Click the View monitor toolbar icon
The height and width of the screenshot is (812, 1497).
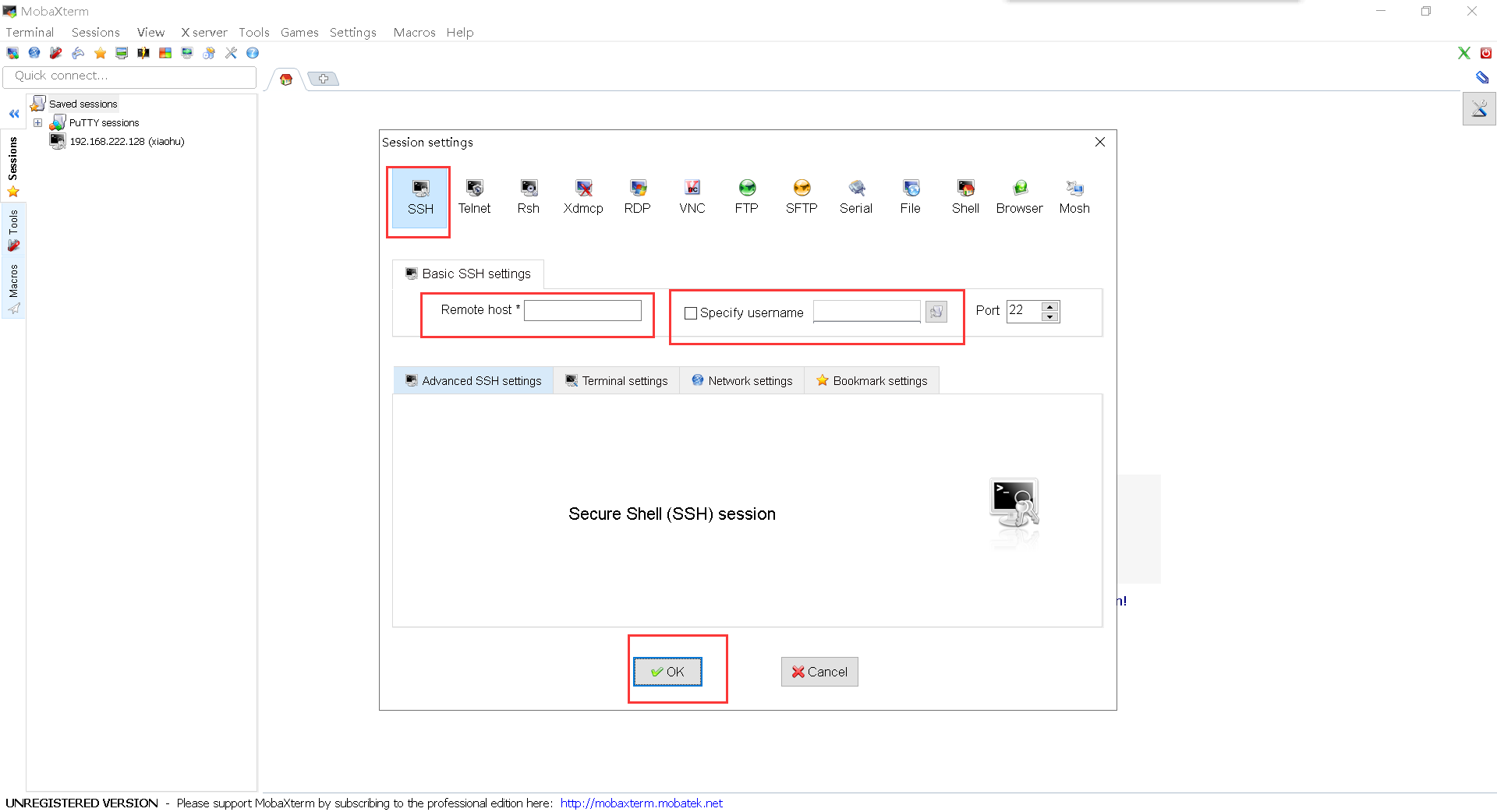122,53
